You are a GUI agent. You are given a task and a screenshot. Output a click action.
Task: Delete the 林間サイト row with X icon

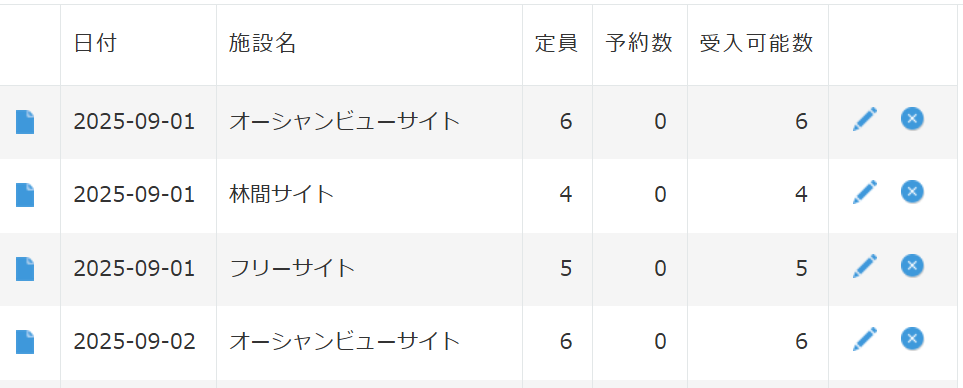(x=912, y=192)
